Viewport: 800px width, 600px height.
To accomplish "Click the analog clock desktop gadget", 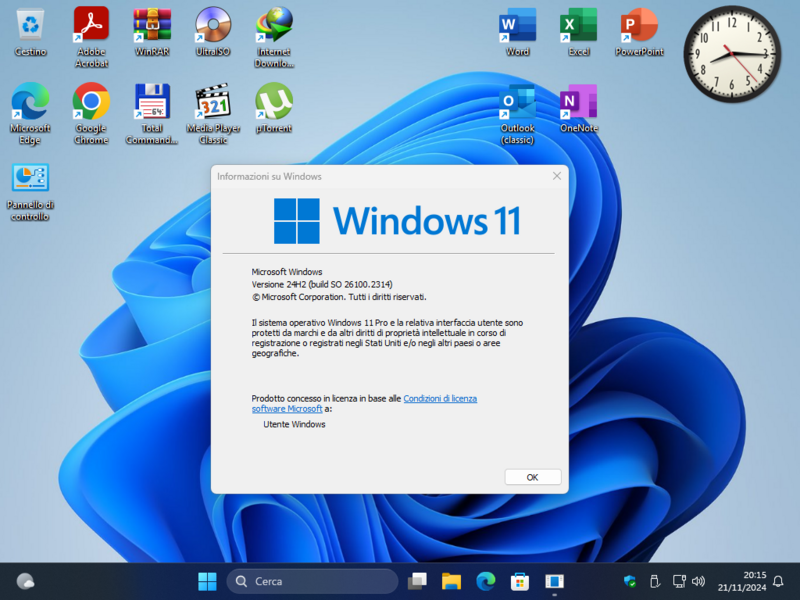I will tap(732, 54).
